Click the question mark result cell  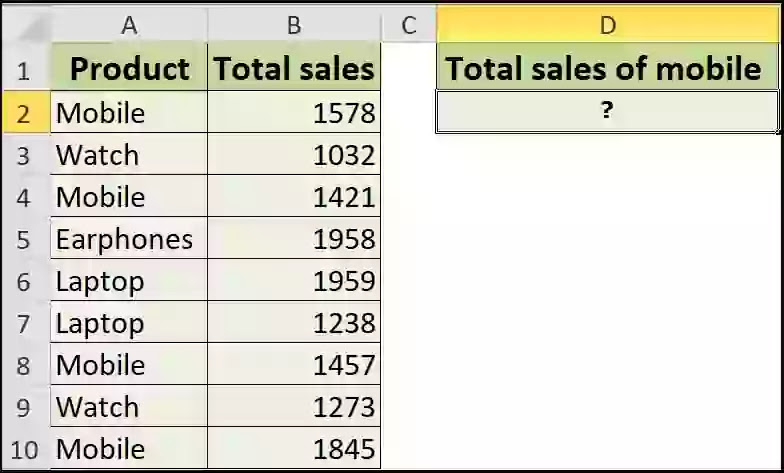(608, 112)
